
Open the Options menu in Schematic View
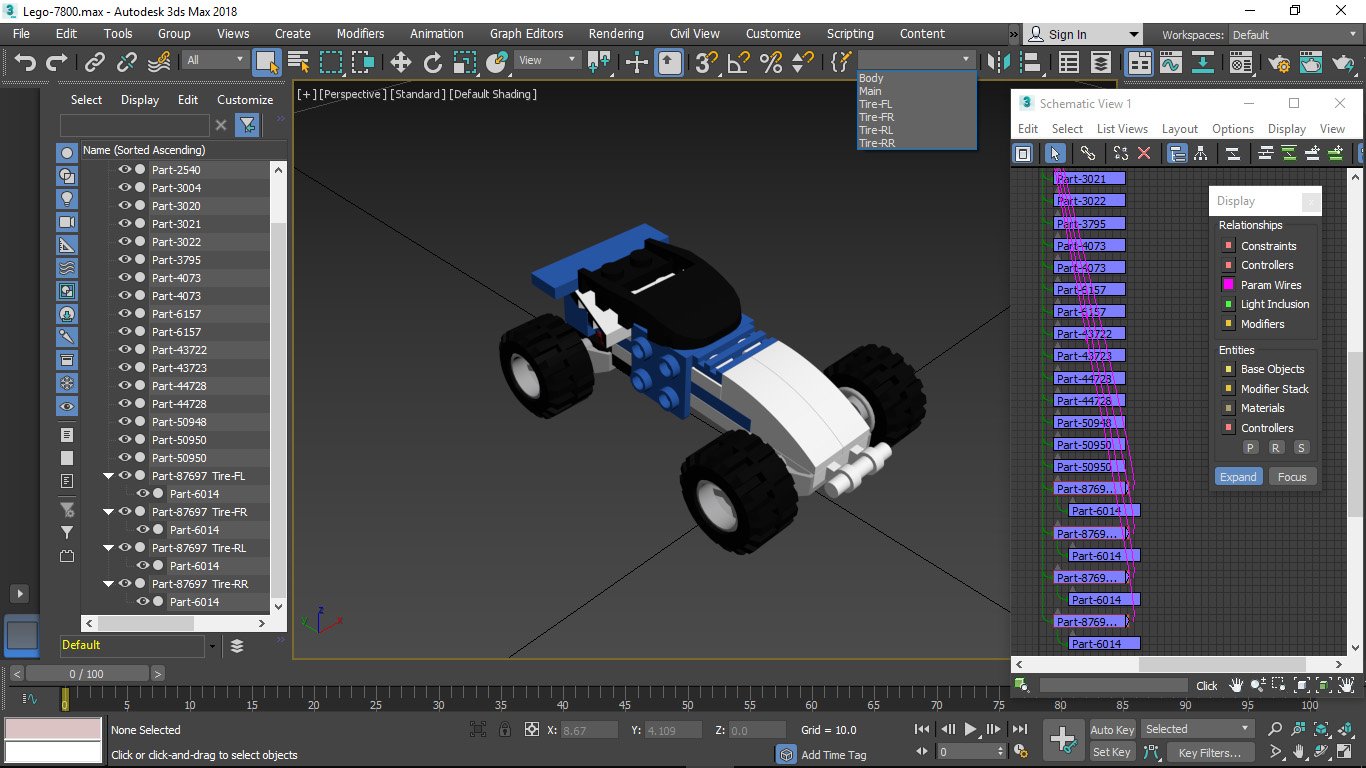(x=1233, y=128)
